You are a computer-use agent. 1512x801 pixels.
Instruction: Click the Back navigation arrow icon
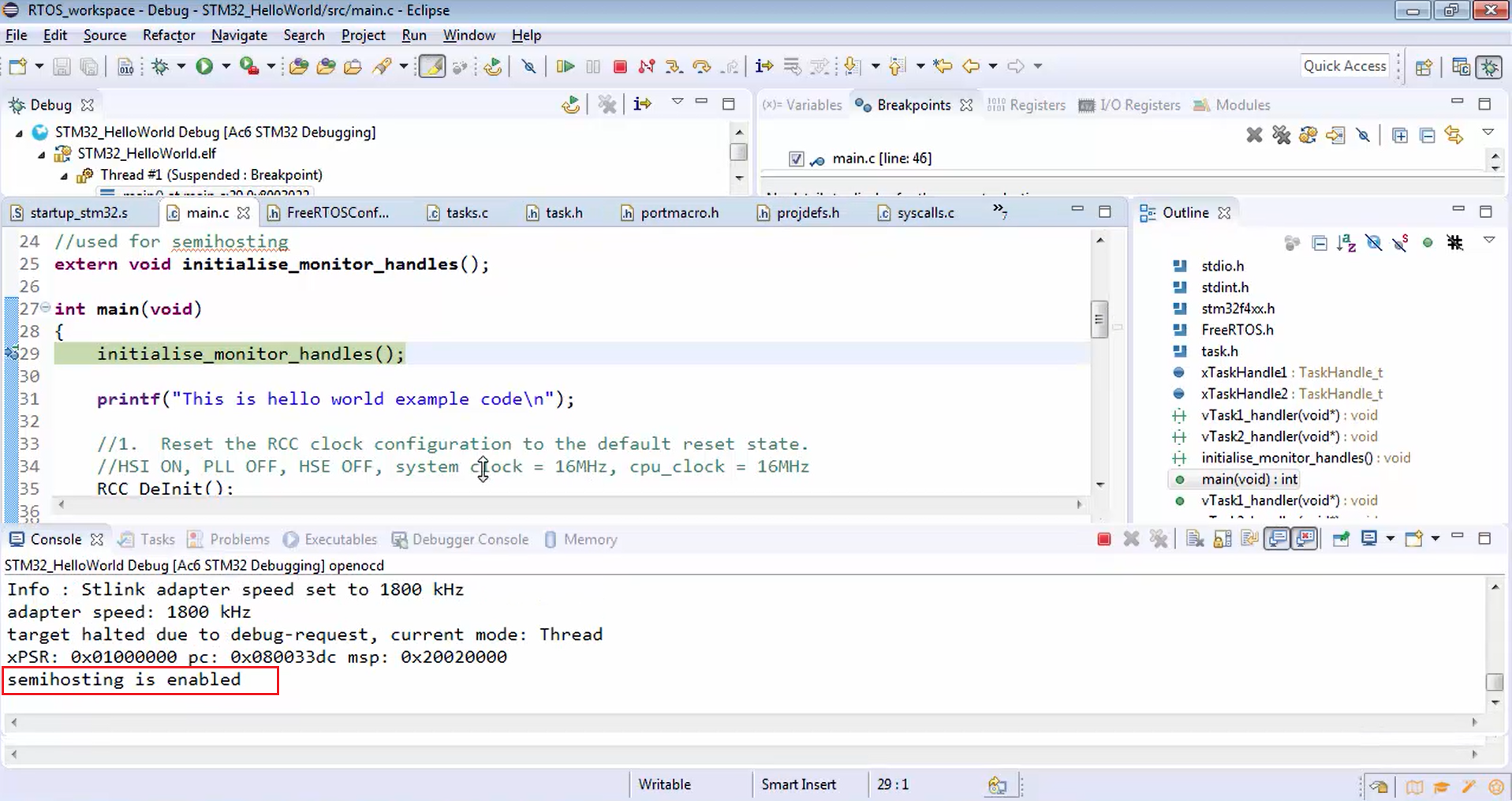click(971, 66)
